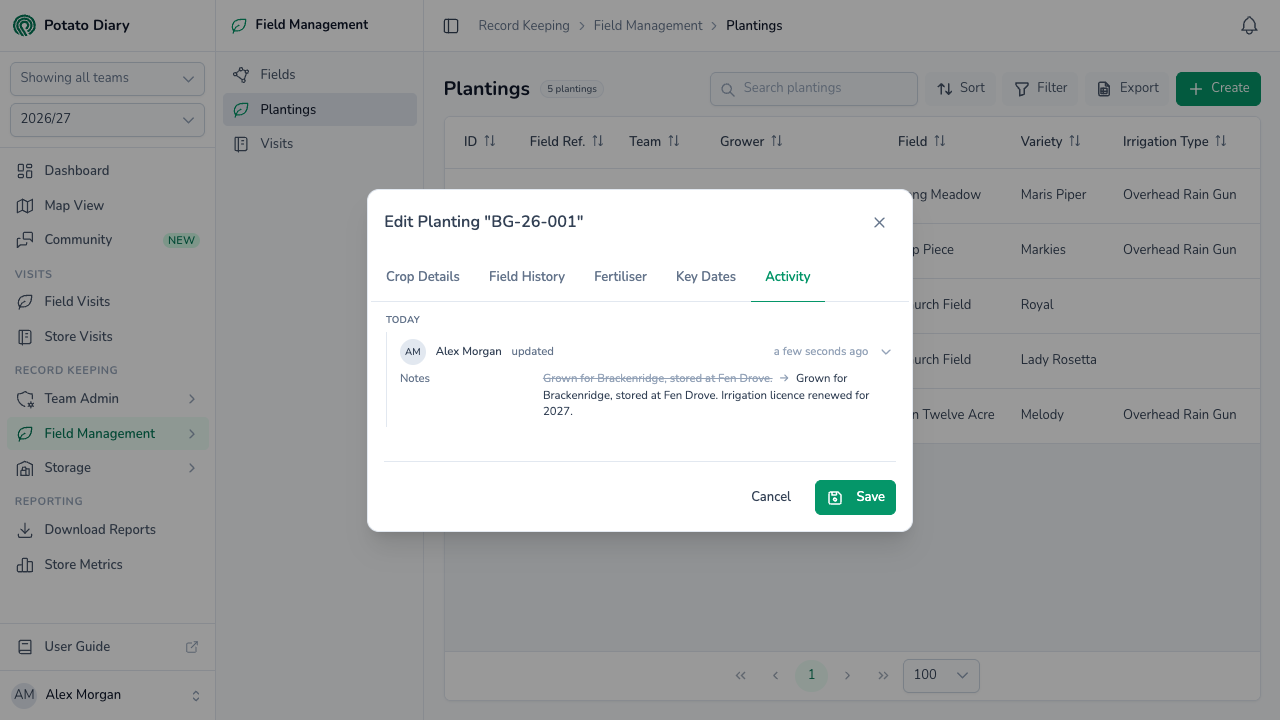1280x720 pixels.
Task: Expand Field Management menu
Action: point(108,434)
